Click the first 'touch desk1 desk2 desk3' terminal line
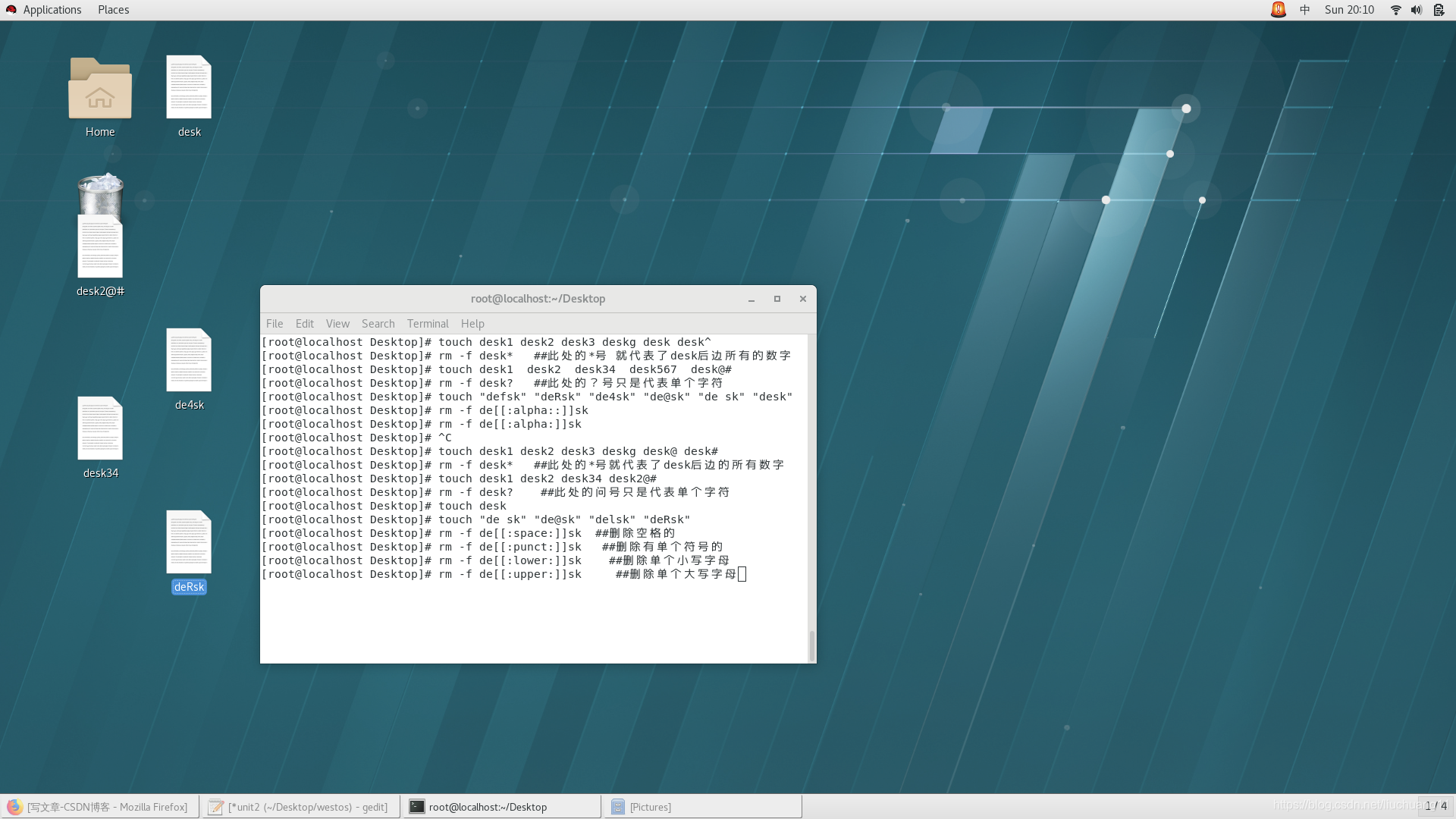This screenshot has height=819, width=1456. [x=486, y=342]
